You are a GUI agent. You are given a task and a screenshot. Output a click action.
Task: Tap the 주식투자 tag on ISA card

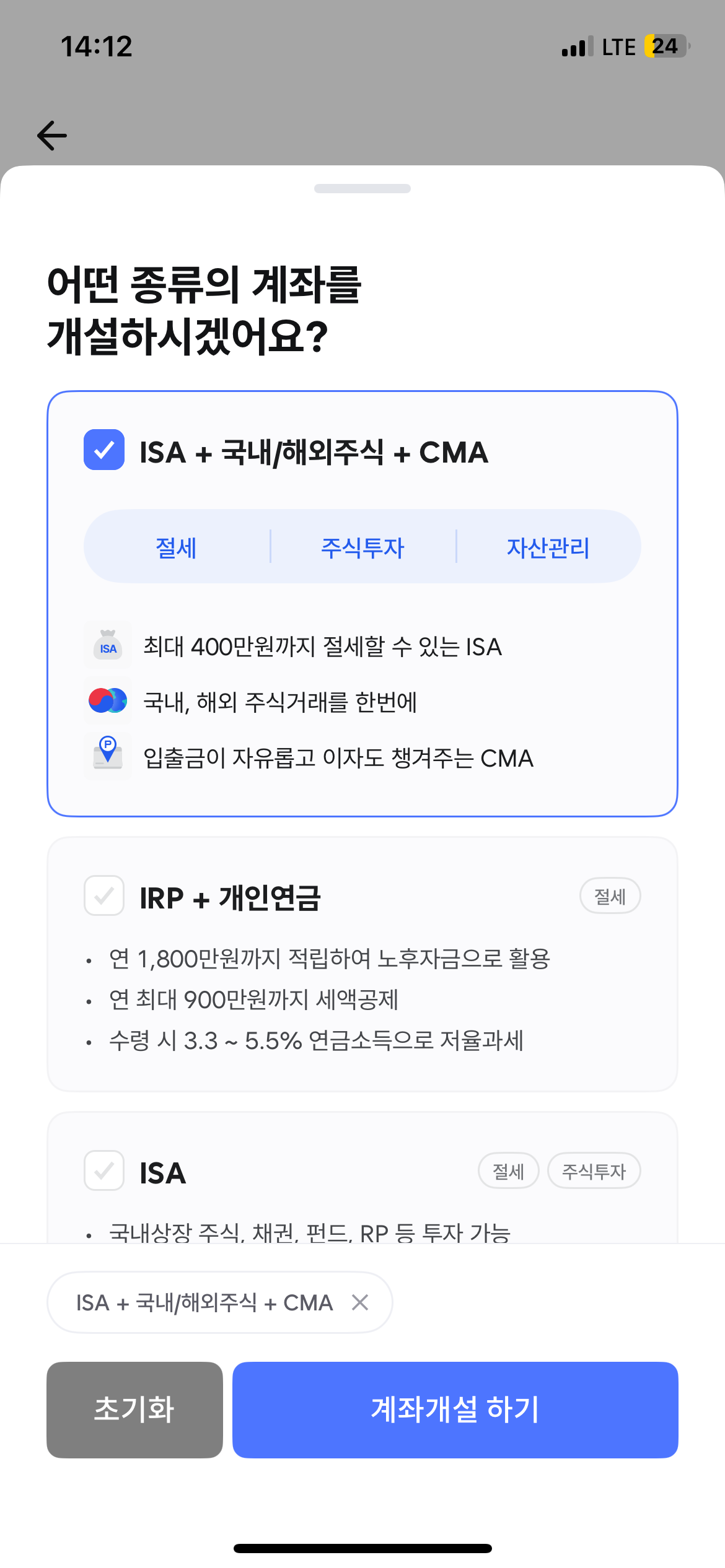[594, 1171]
